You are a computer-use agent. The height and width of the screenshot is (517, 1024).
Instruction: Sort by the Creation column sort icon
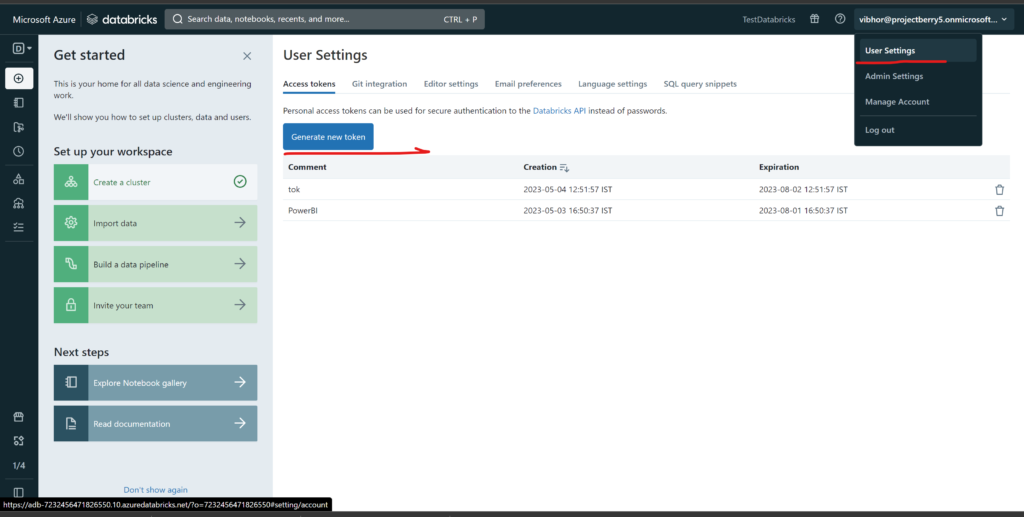564,168
